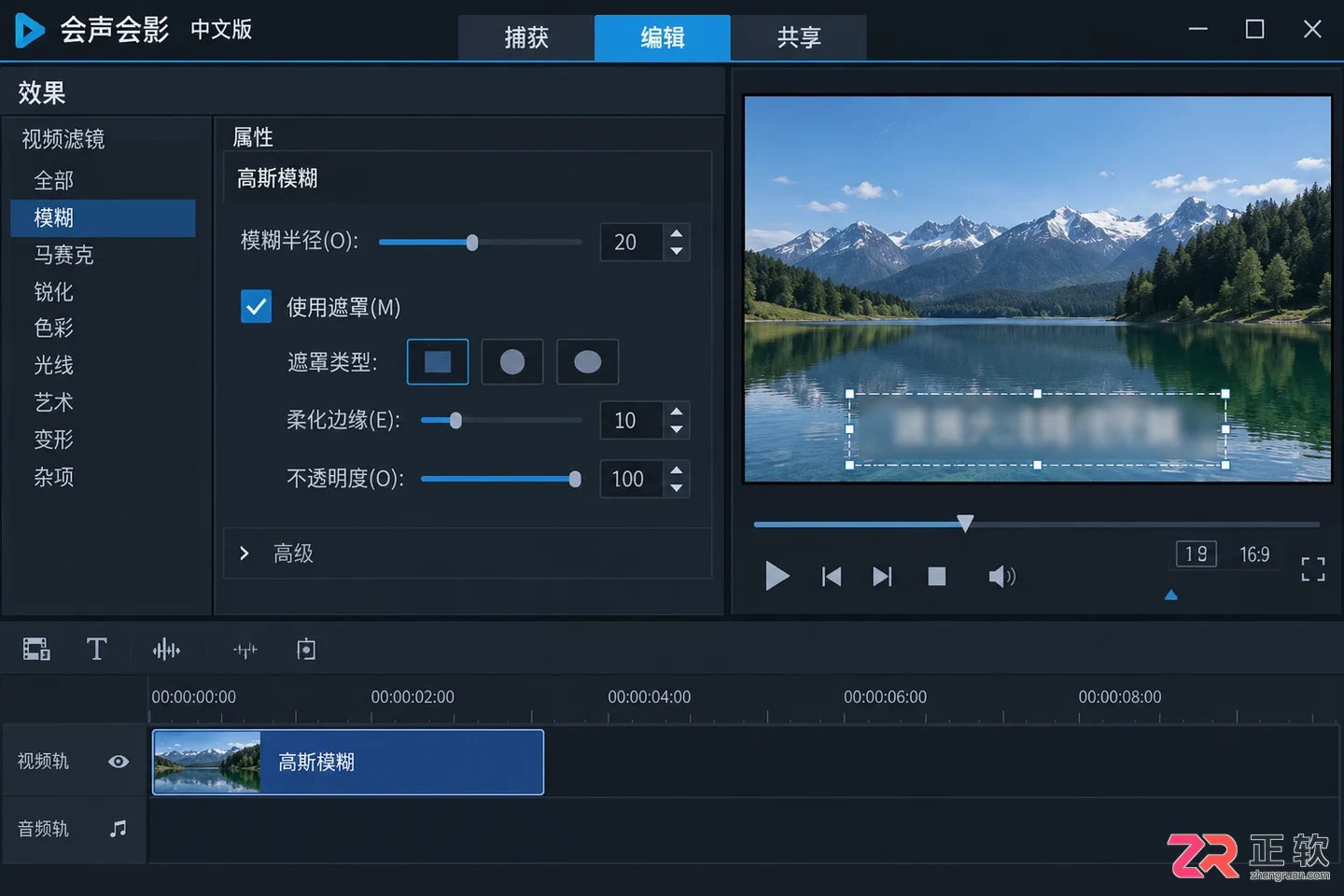Open the 共享 tab

[x=799, y=37]
